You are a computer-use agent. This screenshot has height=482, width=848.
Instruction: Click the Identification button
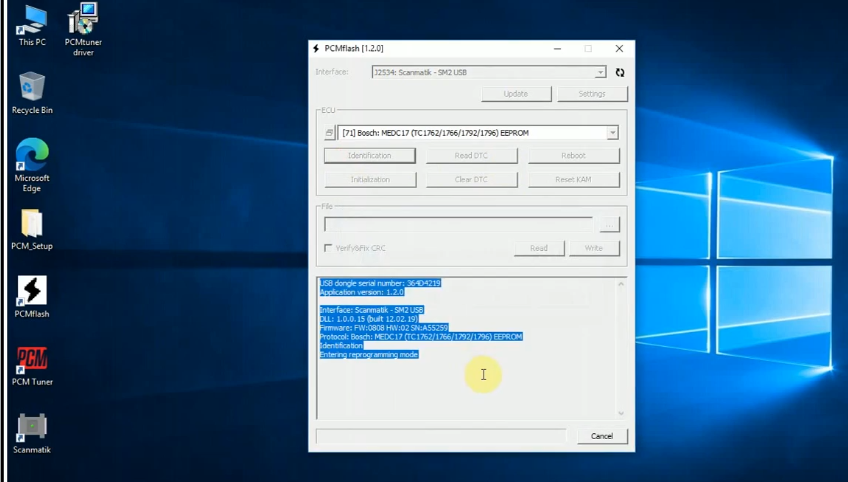[x=370, y=156]
